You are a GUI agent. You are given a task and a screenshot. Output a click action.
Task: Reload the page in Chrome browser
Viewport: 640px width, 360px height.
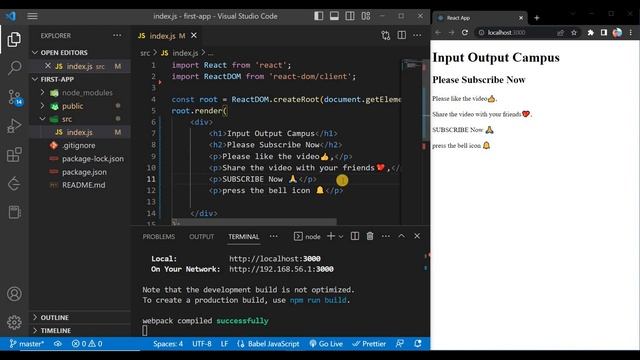click(465, 32)
